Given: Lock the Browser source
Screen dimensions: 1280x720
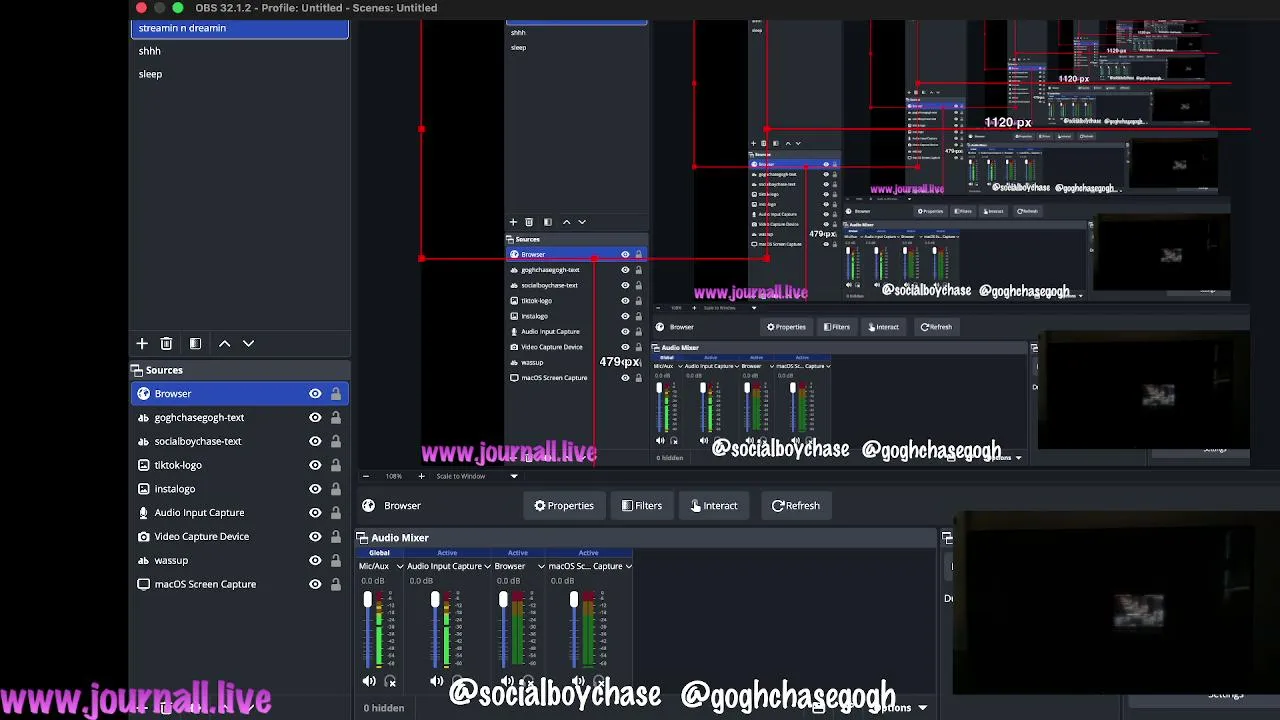Looking at the screenshot, I should (336, 394).
